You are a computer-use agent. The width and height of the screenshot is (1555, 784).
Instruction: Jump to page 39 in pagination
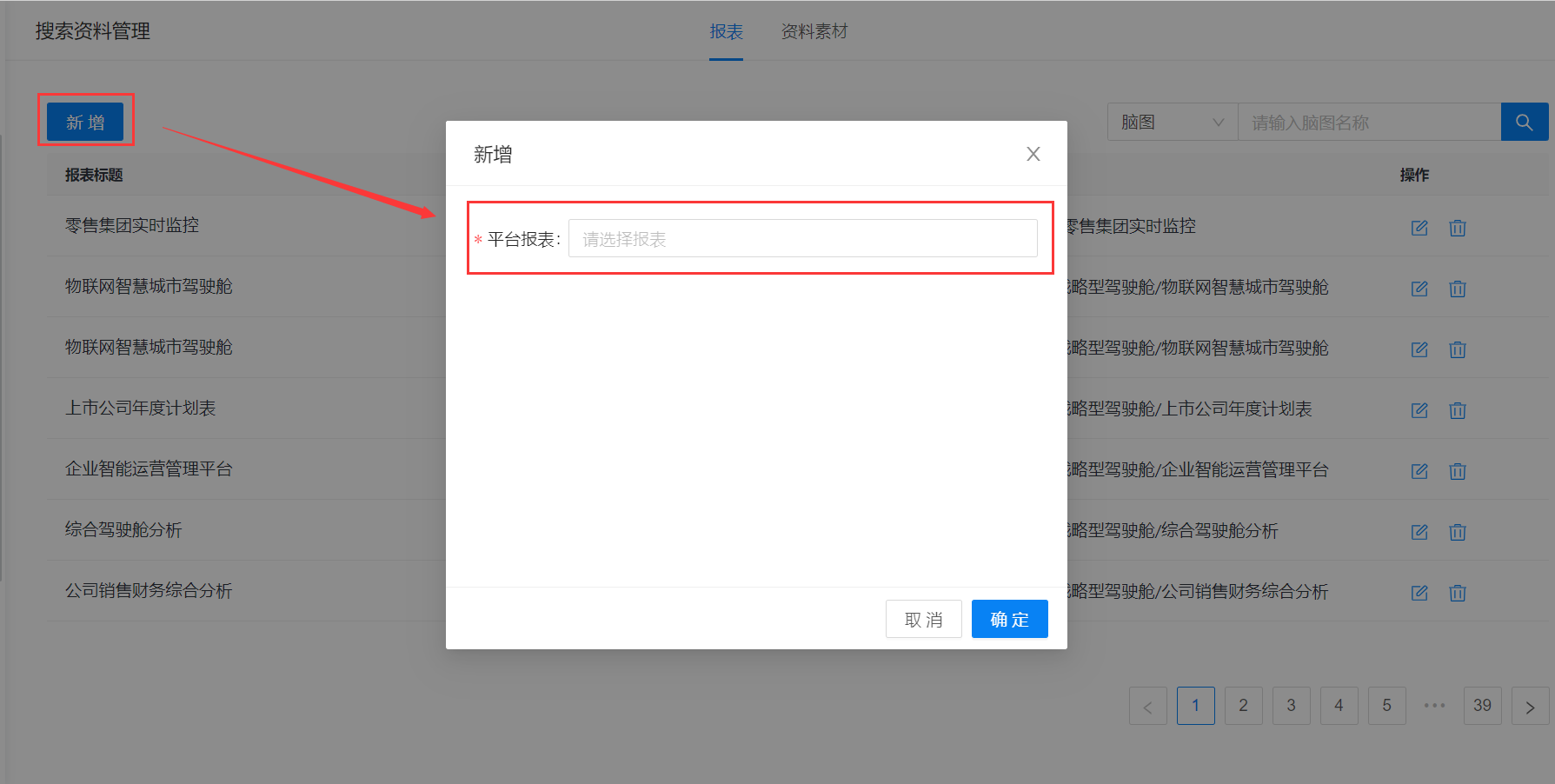click(x=1483, y=706)
